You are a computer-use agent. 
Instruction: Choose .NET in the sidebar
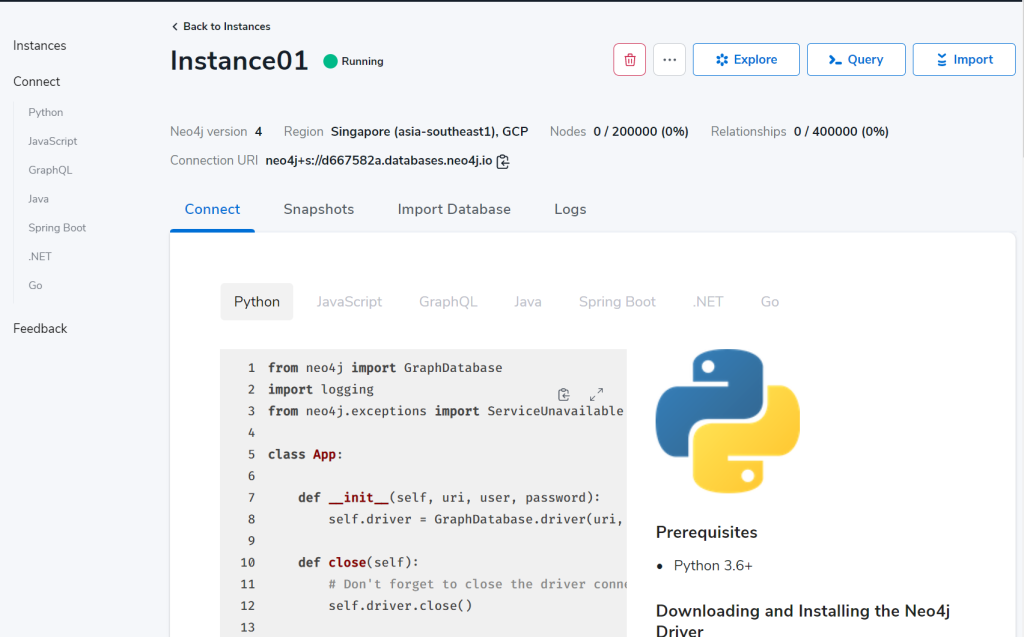pos(40,256)
